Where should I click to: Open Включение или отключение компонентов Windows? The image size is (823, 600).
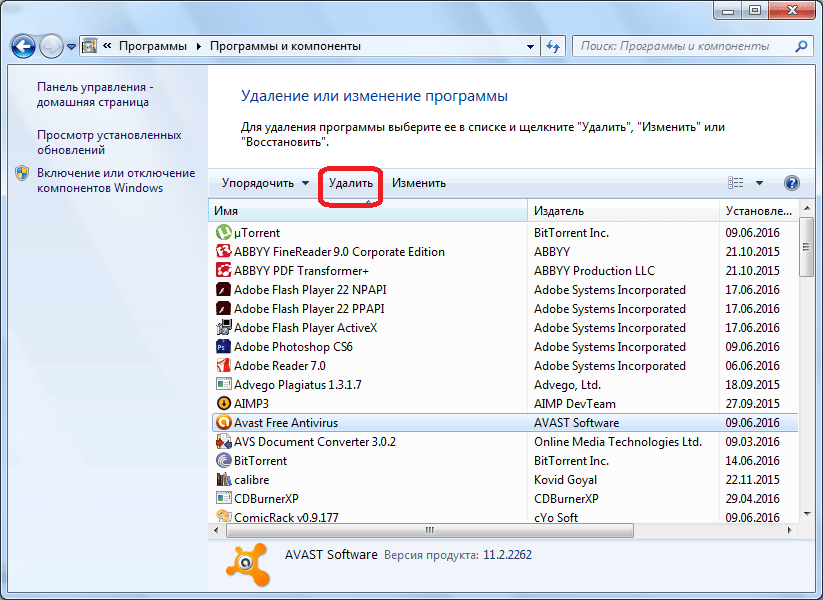[x=116, y=180]
